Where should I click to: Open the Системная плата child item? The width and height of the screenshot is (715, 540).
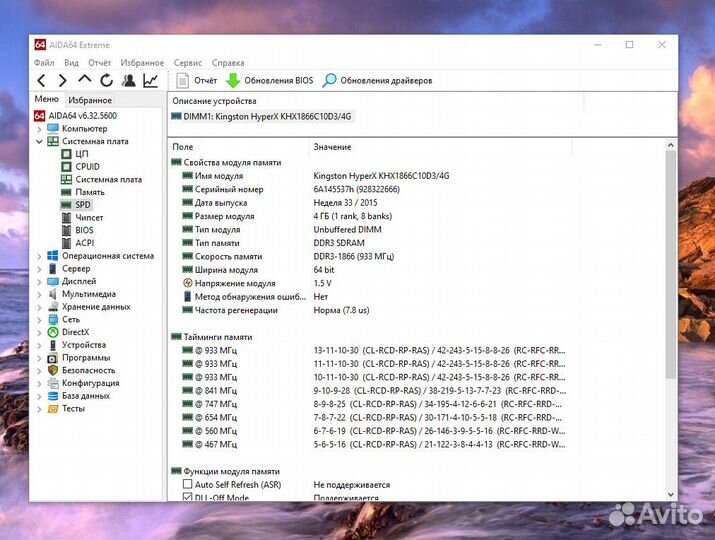109,179
